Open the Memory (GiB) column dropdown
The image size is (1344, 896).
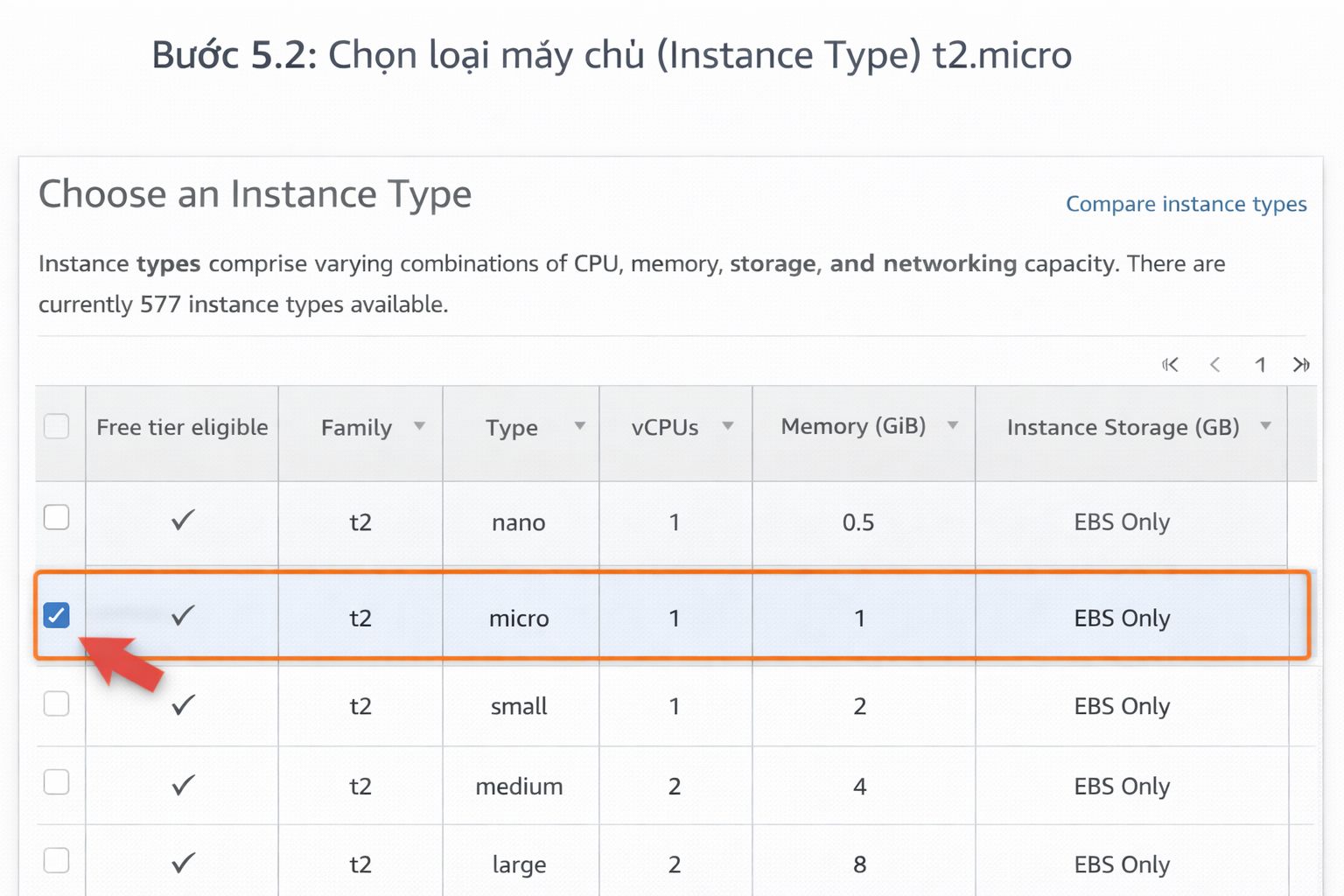tap(953, 426)
